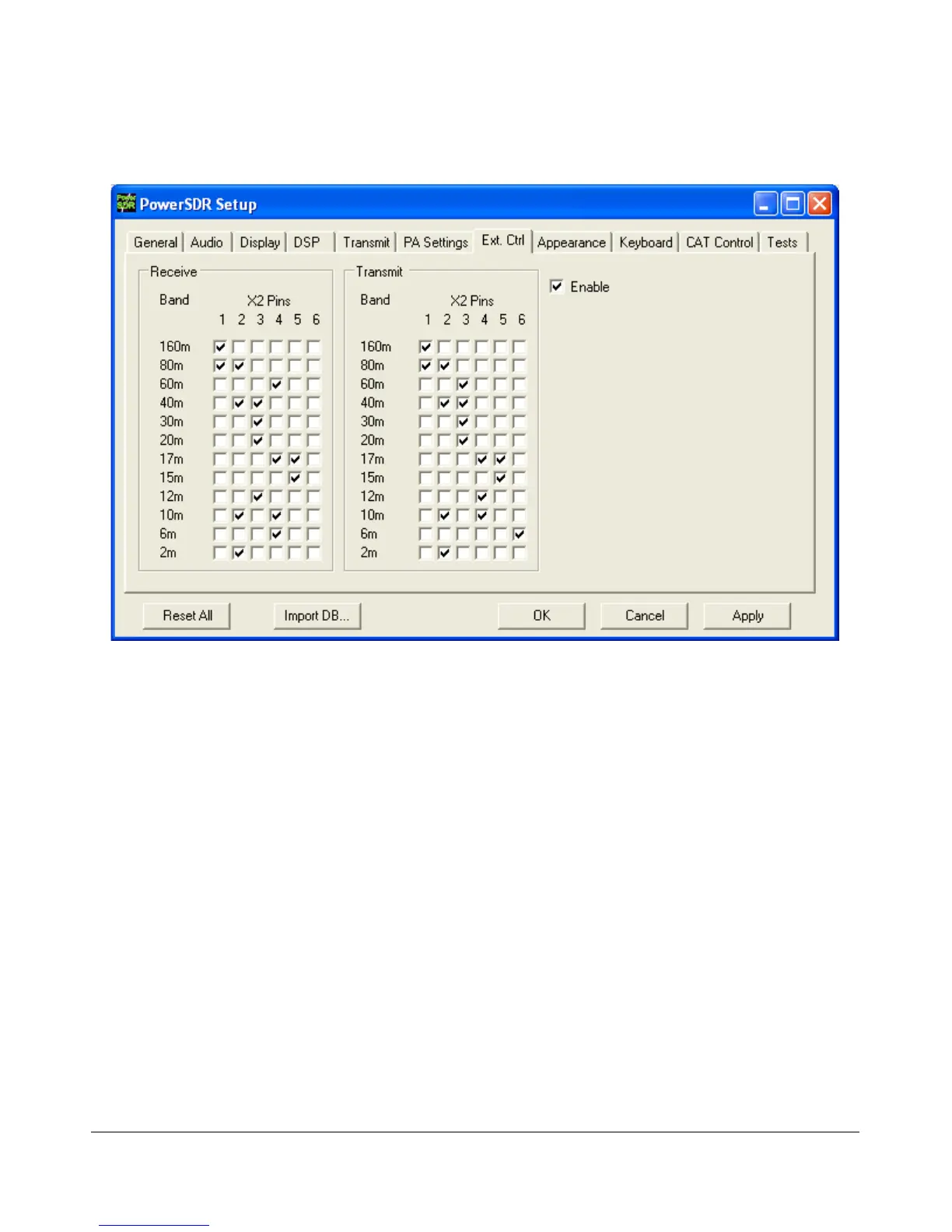Viewport: 952px width, 1232px height.
Task: Confirm with the OK button
Action: tap(541, 615)
